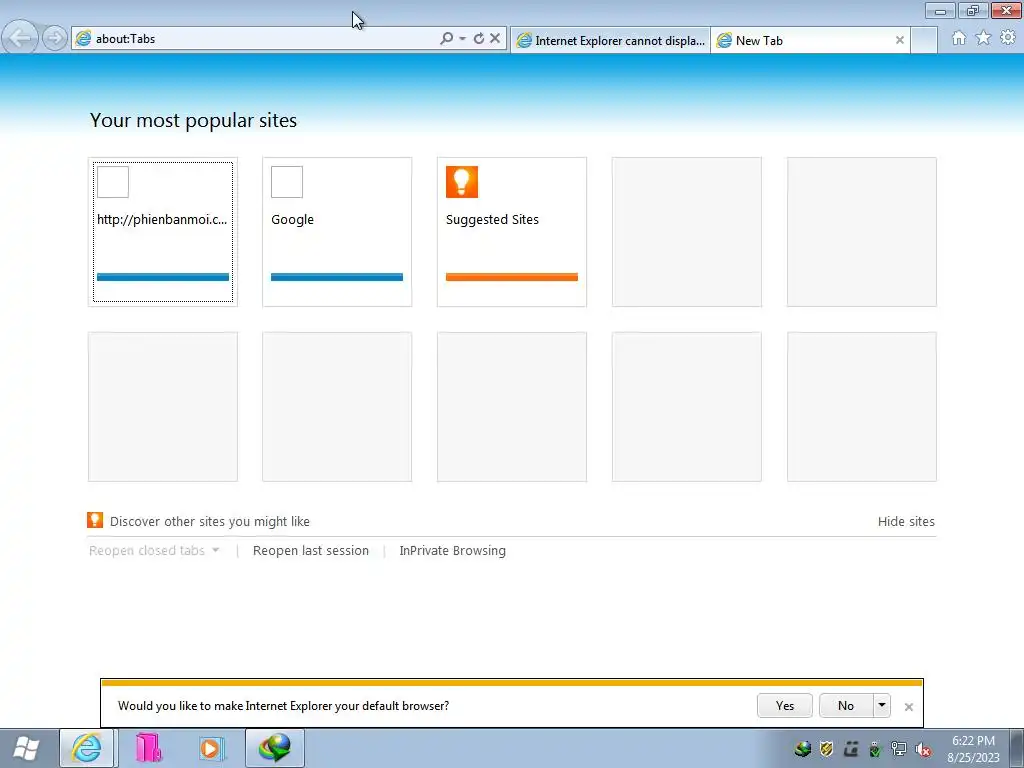Refresh the page with the reload icon
This screenshot has height=768, width=1024.
pos(479,39)
